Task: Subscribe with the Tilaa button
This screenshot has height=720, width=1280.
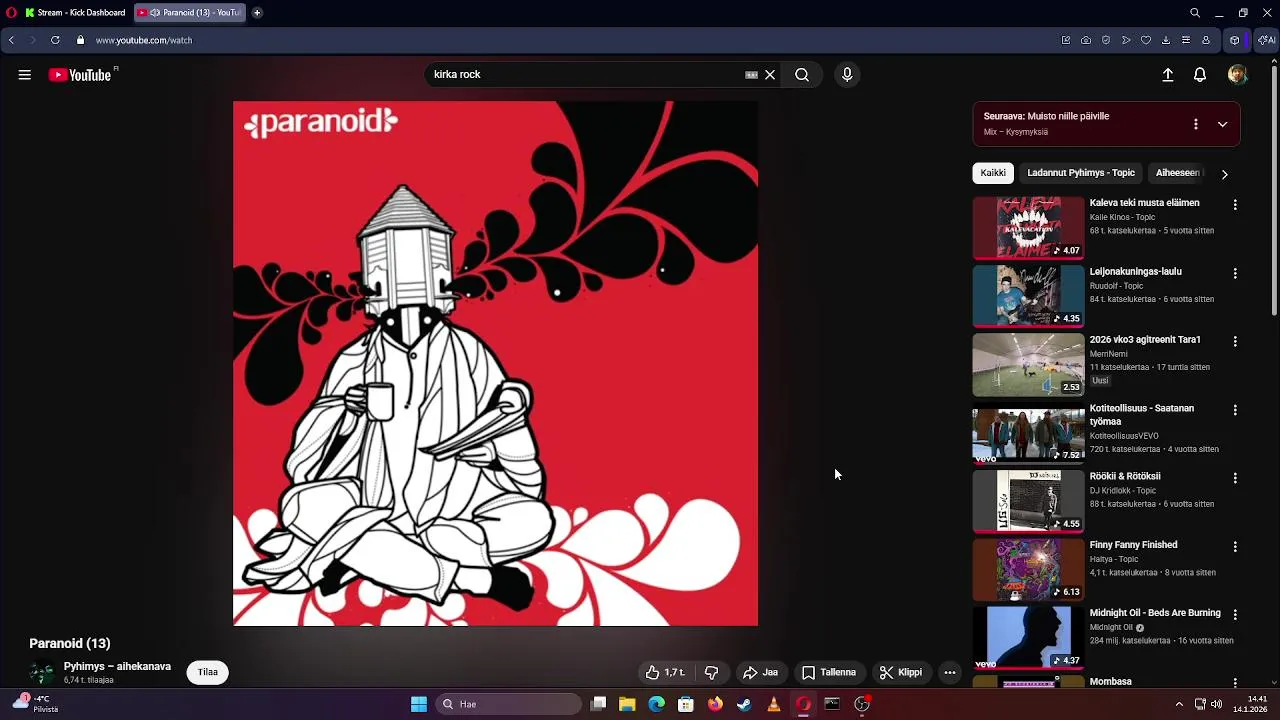Action: point(208,672)
